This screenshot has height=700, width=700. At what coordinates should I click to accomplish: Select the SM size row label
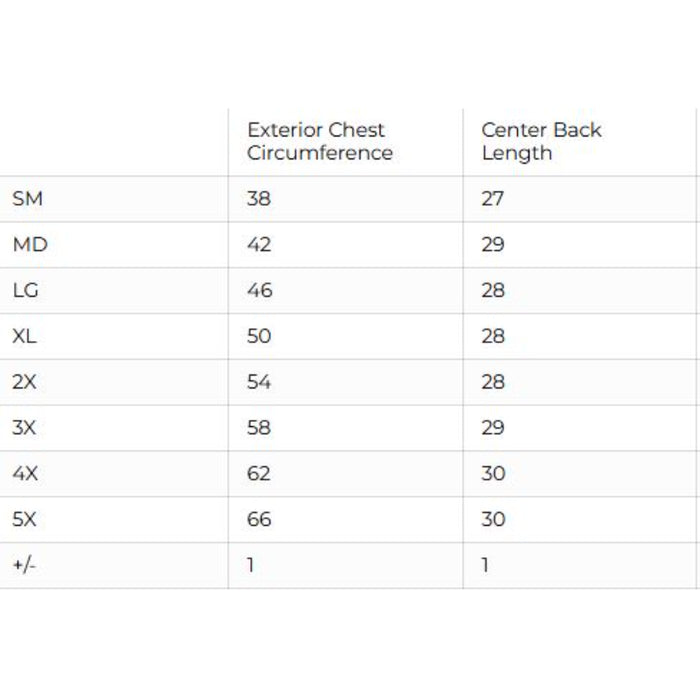[28, 199]
